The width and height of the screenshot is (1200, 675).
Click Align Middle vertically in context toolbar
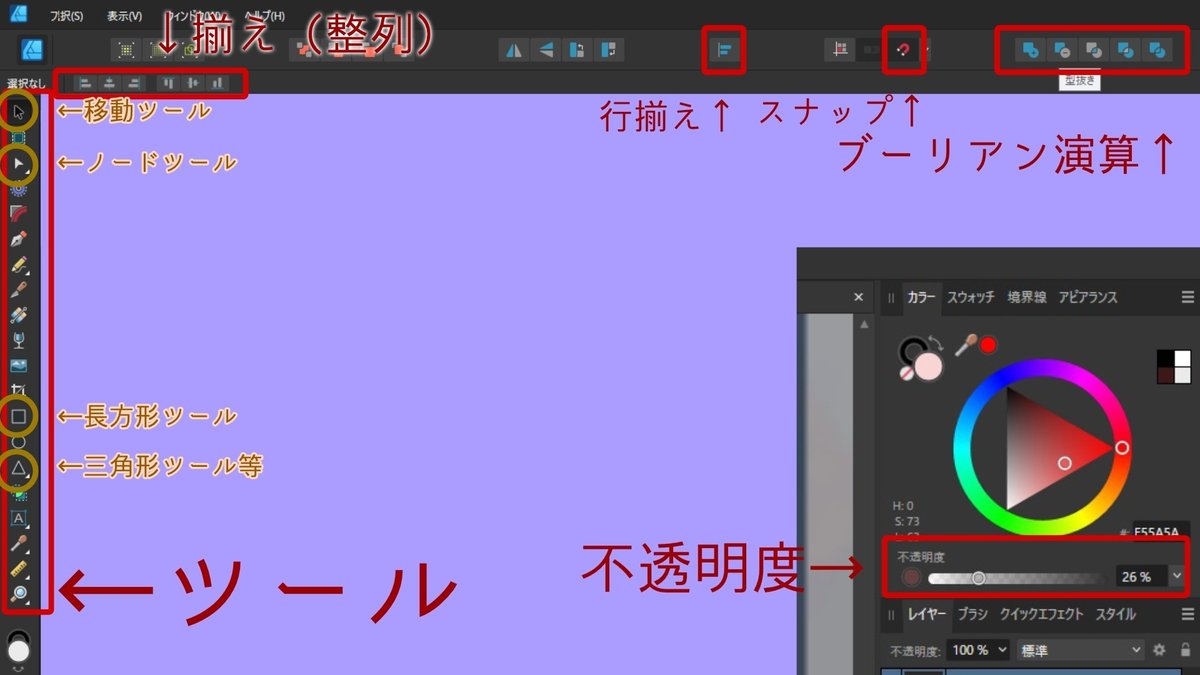click(x=193, y=83)
